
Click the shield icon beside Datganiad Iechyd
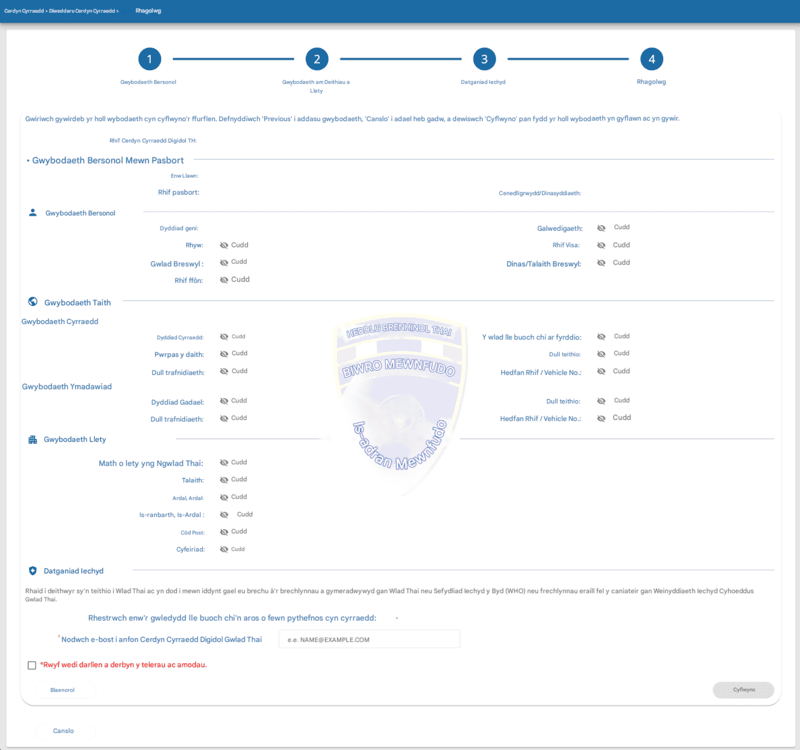[x=33, y=571]
